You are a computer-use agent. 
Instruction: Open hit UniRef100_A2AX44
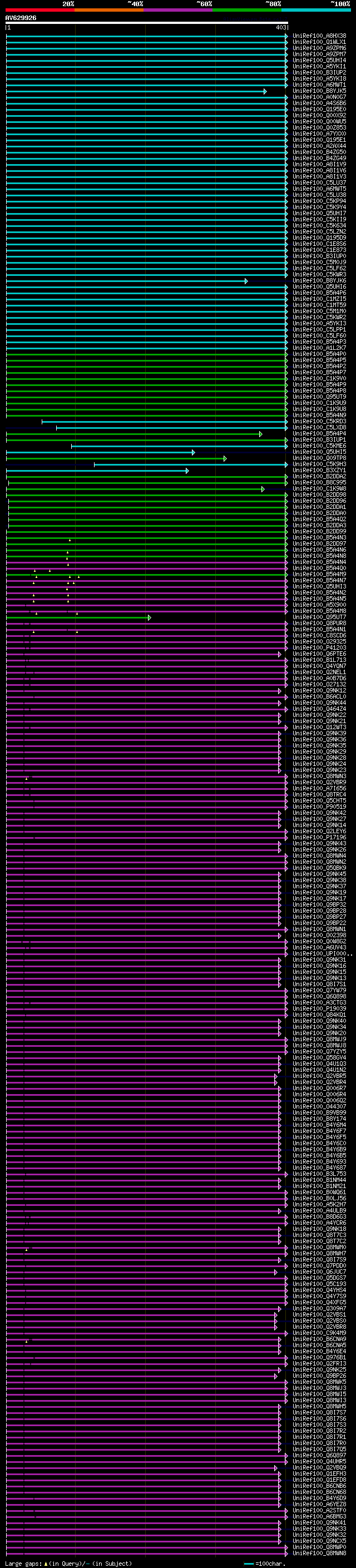coord(319,146)
